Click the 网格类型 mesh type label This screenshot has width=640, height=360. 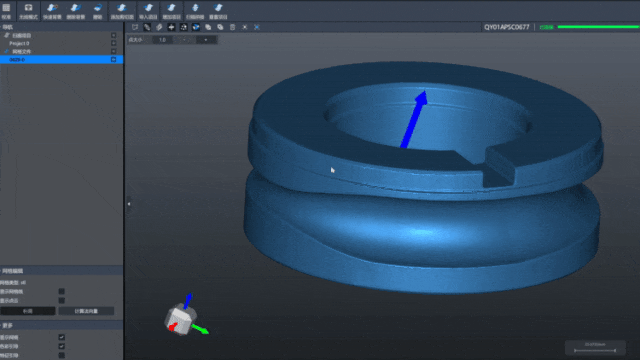click(13, 282)
